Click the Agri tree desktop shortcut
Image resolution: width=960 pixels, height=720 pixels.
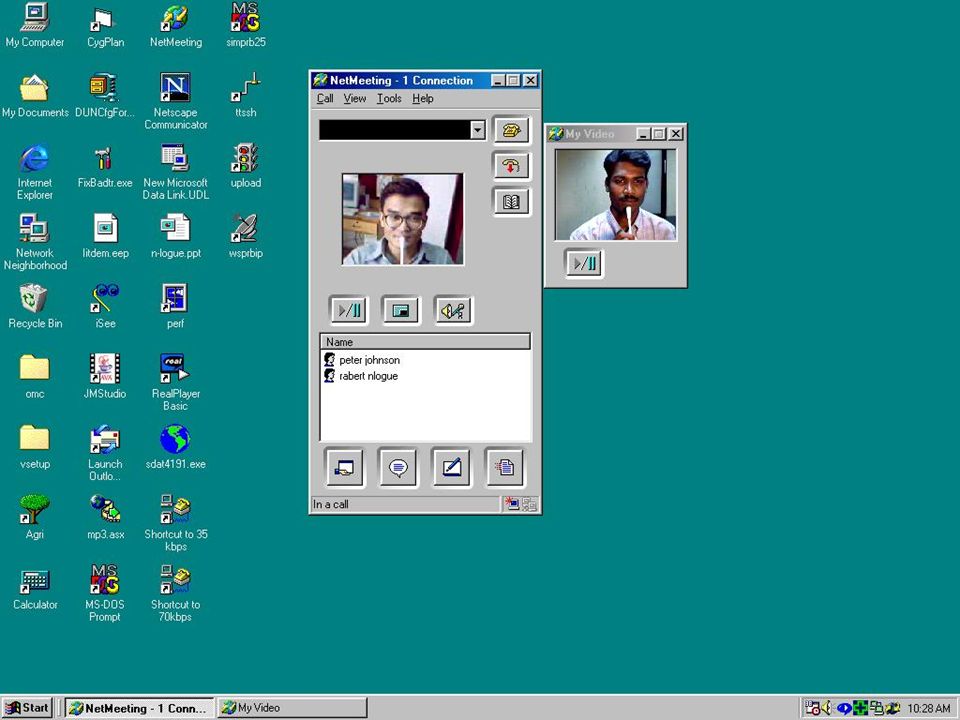[35, 519]
